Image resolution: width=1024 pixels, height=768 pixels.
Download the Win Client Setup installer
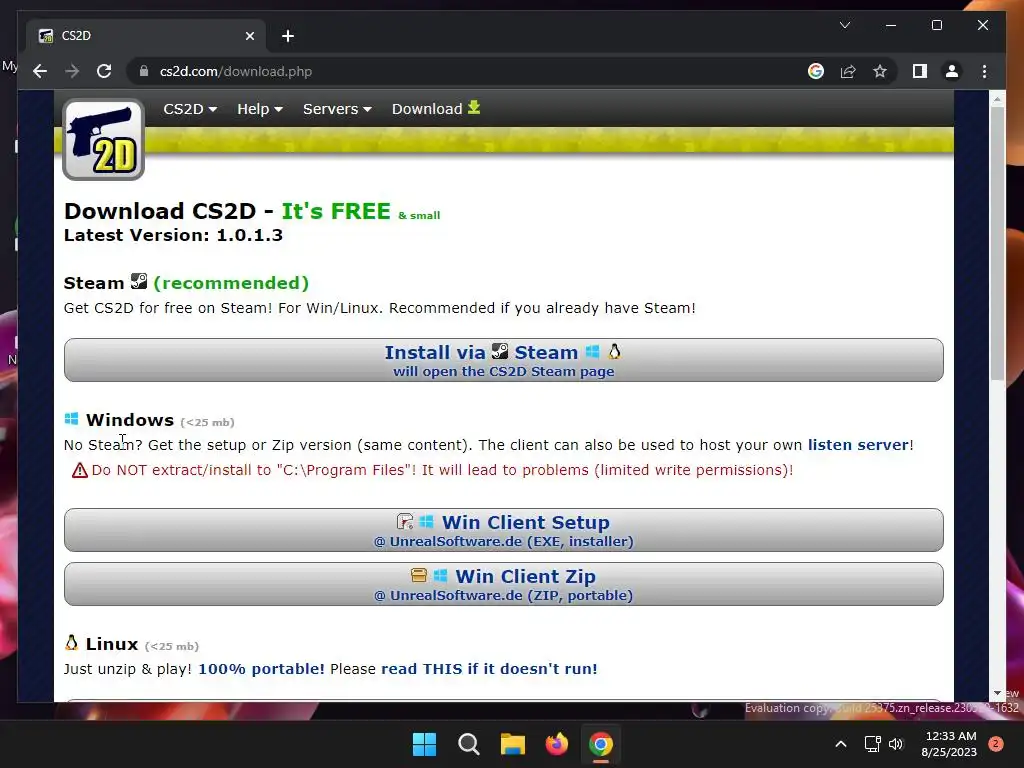504,530
